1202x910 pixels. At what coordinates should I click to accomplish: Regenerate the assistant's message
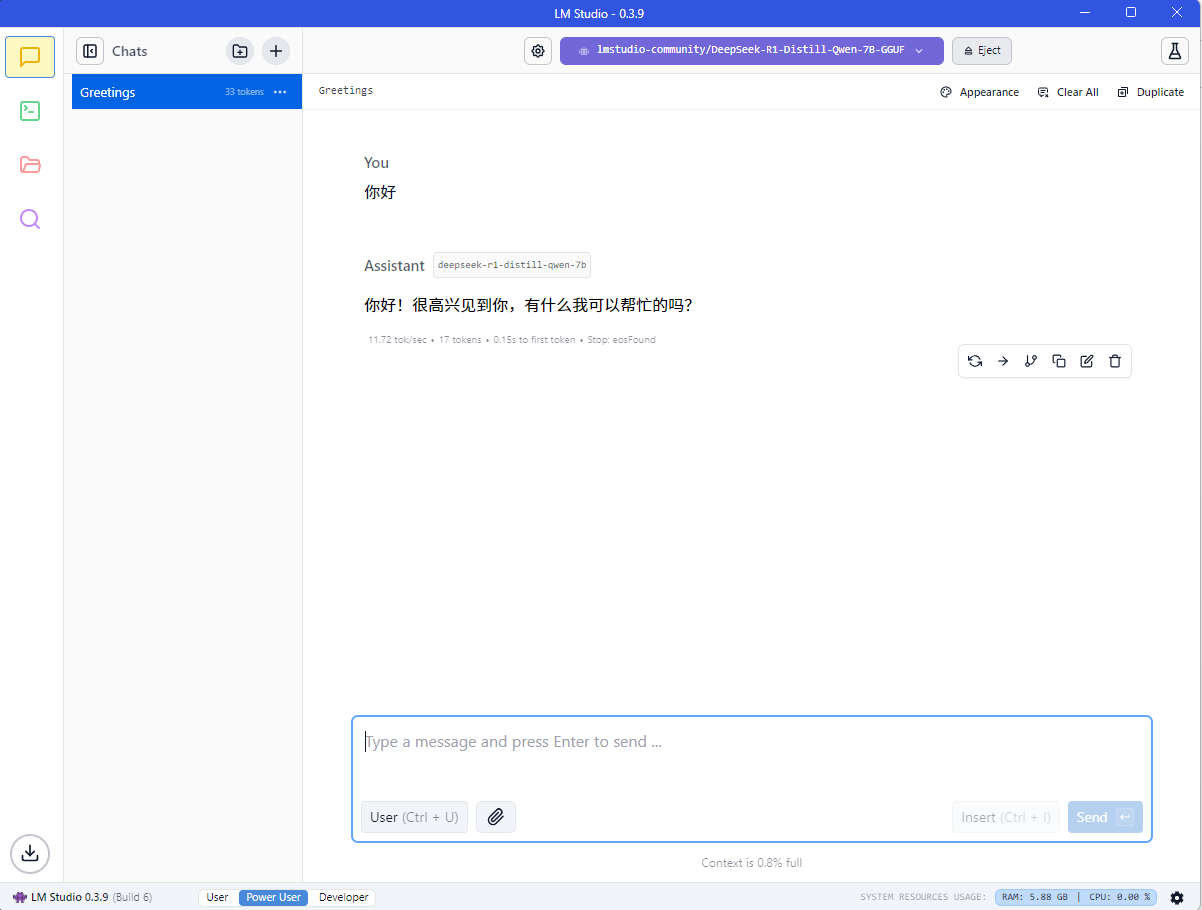click(x=975, y=361)
